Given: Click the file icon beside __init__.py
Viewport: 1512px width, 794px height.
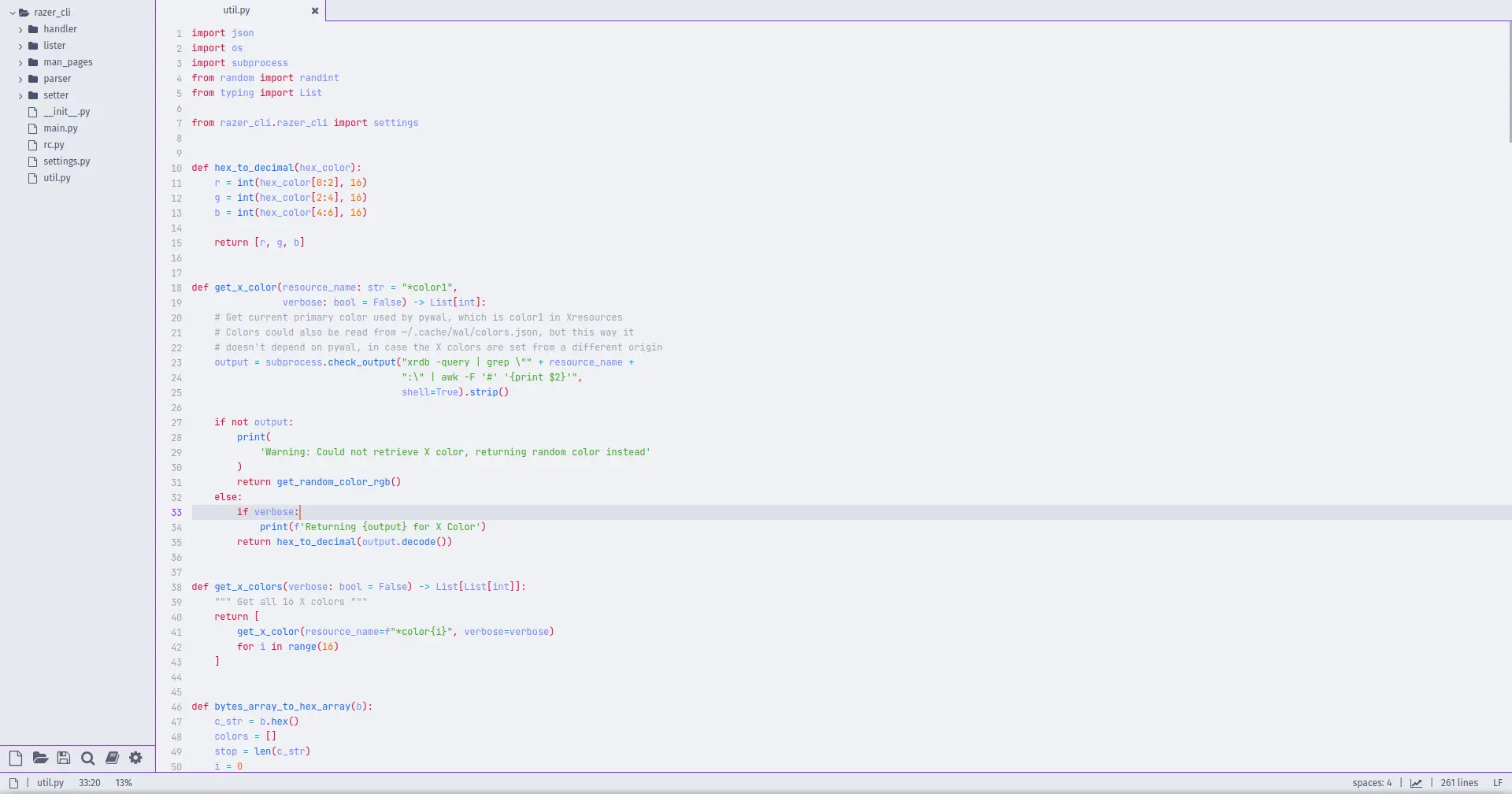Looking at the screenshot, I should [x=33, y=112].
